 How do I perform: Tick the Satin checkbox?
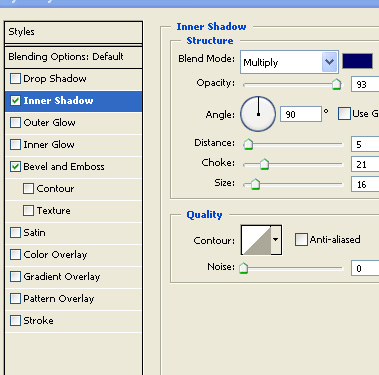click(x=15, y=233)
